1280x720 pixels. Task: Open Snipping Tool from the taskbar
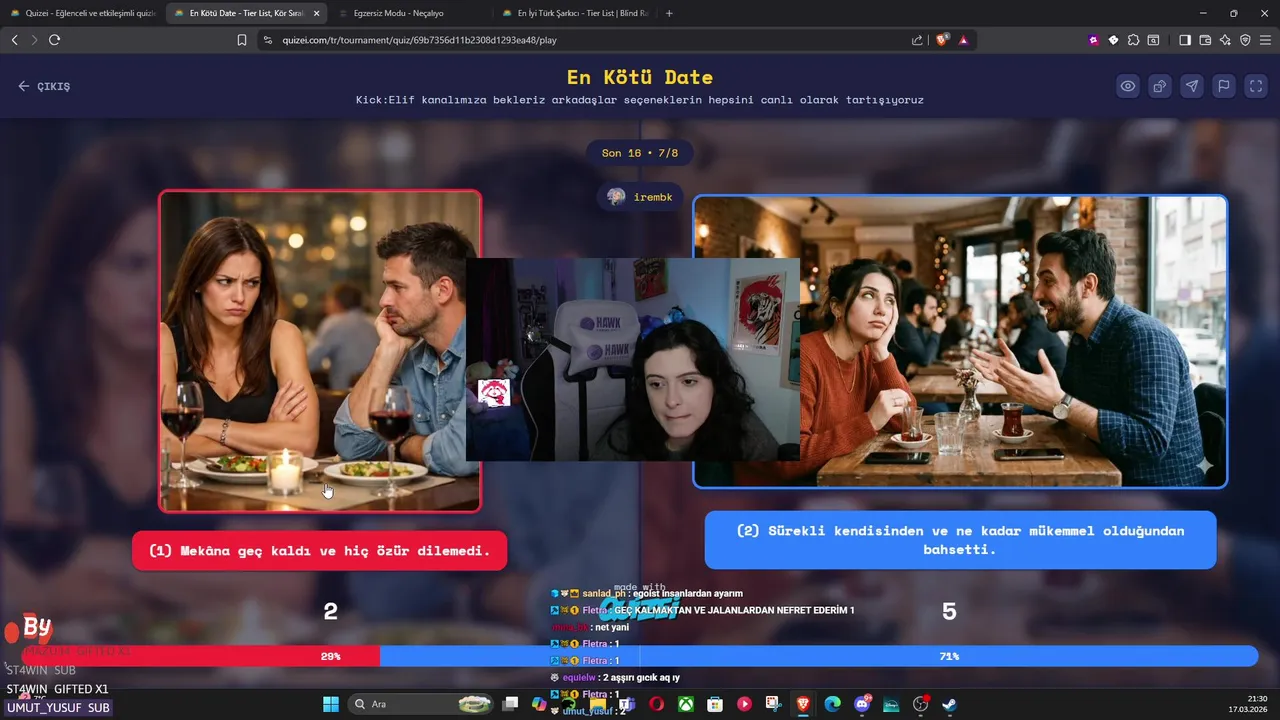pos(774,704)
